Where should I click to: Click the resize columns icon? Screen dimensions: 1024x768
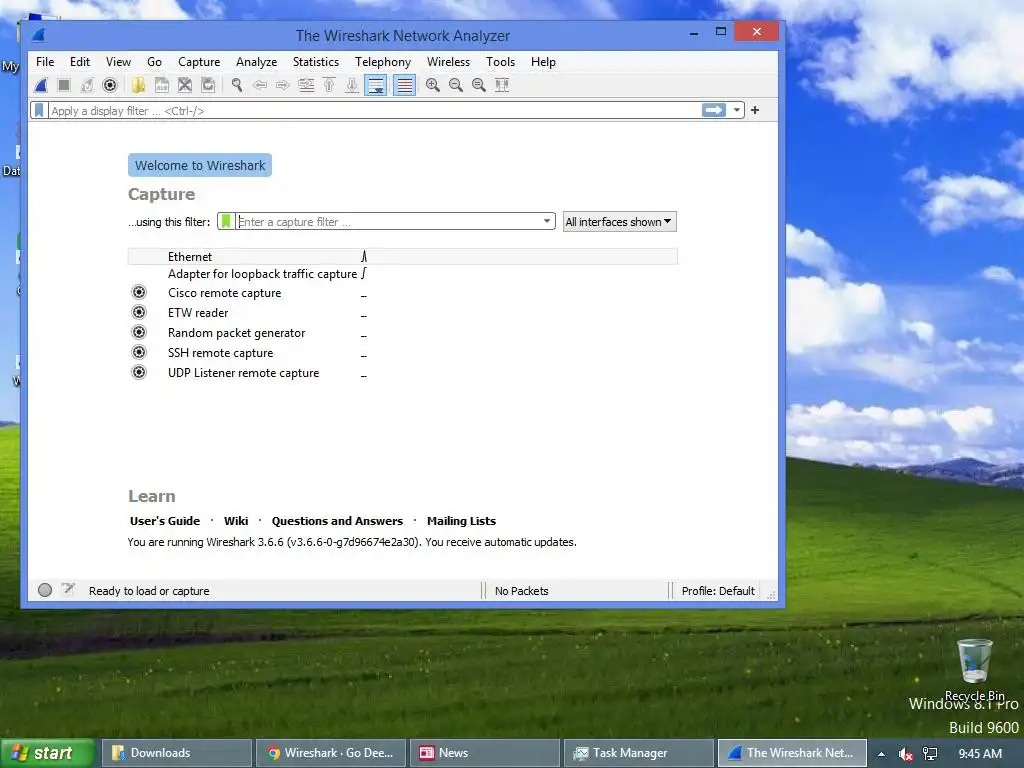tap(502, 85)
